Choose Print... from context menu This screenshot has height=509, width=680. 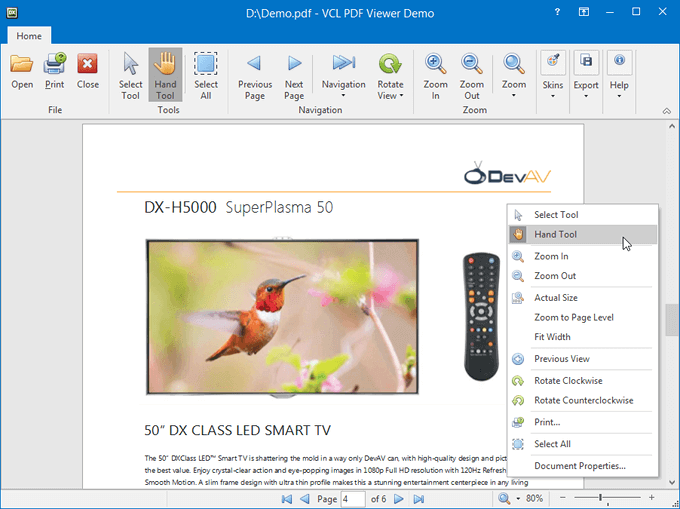pyautogui.click(x=582, y=422)
